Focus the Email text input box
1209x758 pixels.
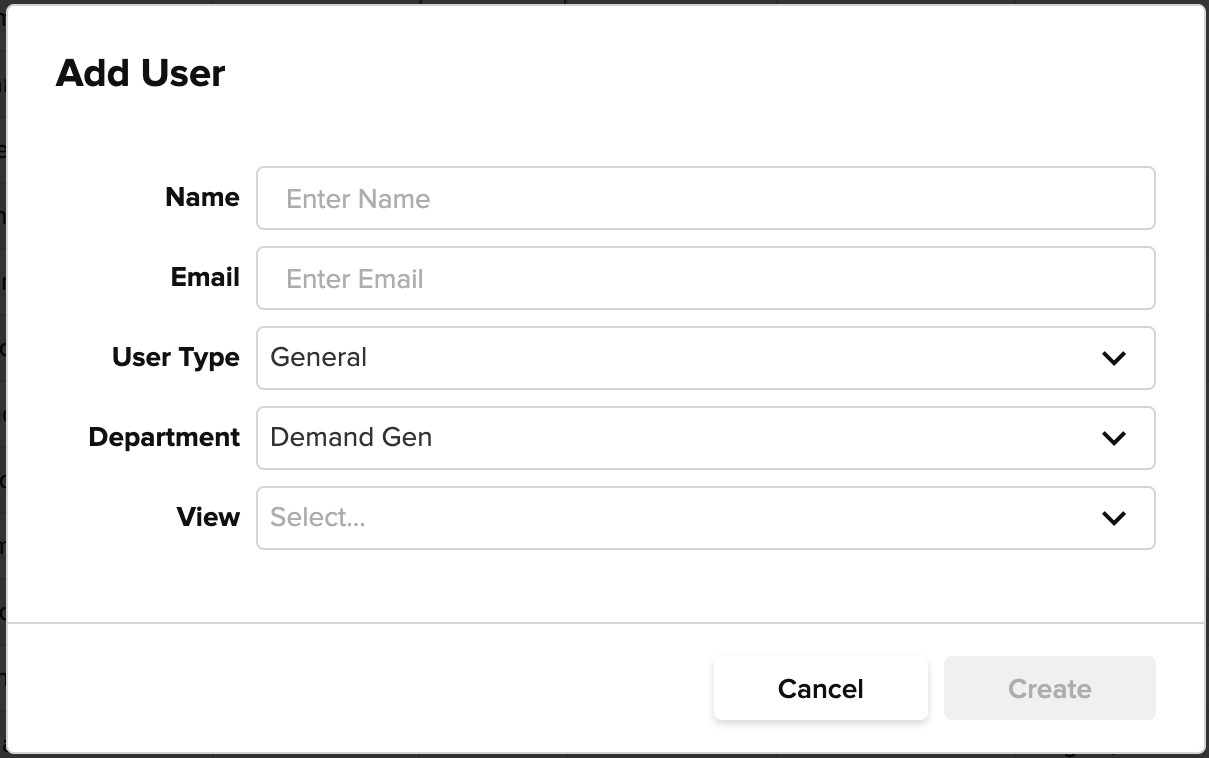706,278
